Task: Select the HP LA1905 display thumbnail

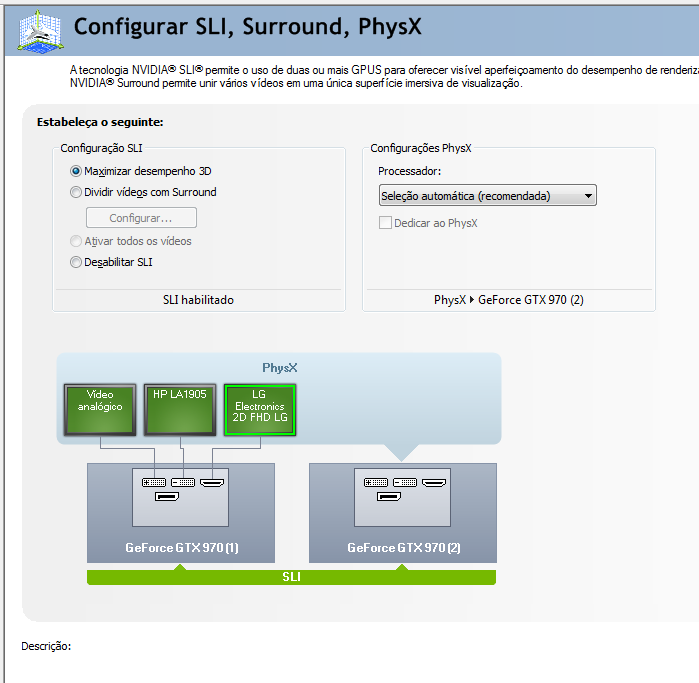Action: point(180,410)
